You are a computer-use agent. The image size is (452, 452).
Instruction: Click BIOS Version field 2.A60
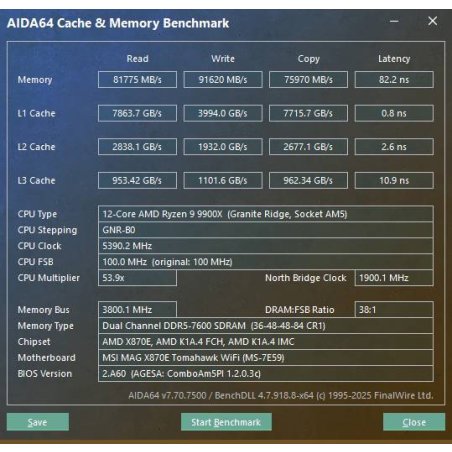pos(266,374)
